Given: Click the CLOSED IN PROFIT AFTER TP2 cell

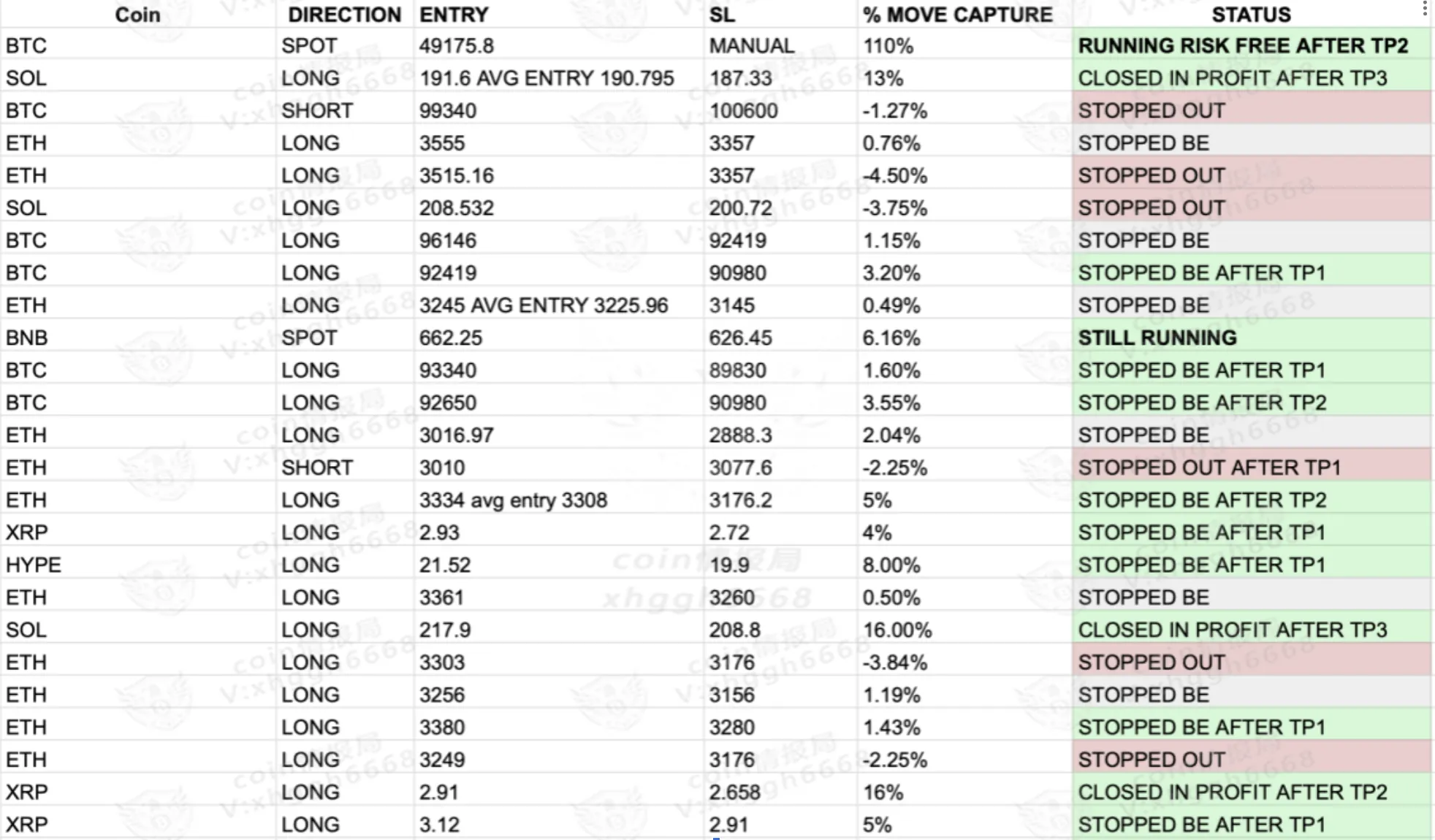Looking at the screenshot, I should pos(1232,793).
